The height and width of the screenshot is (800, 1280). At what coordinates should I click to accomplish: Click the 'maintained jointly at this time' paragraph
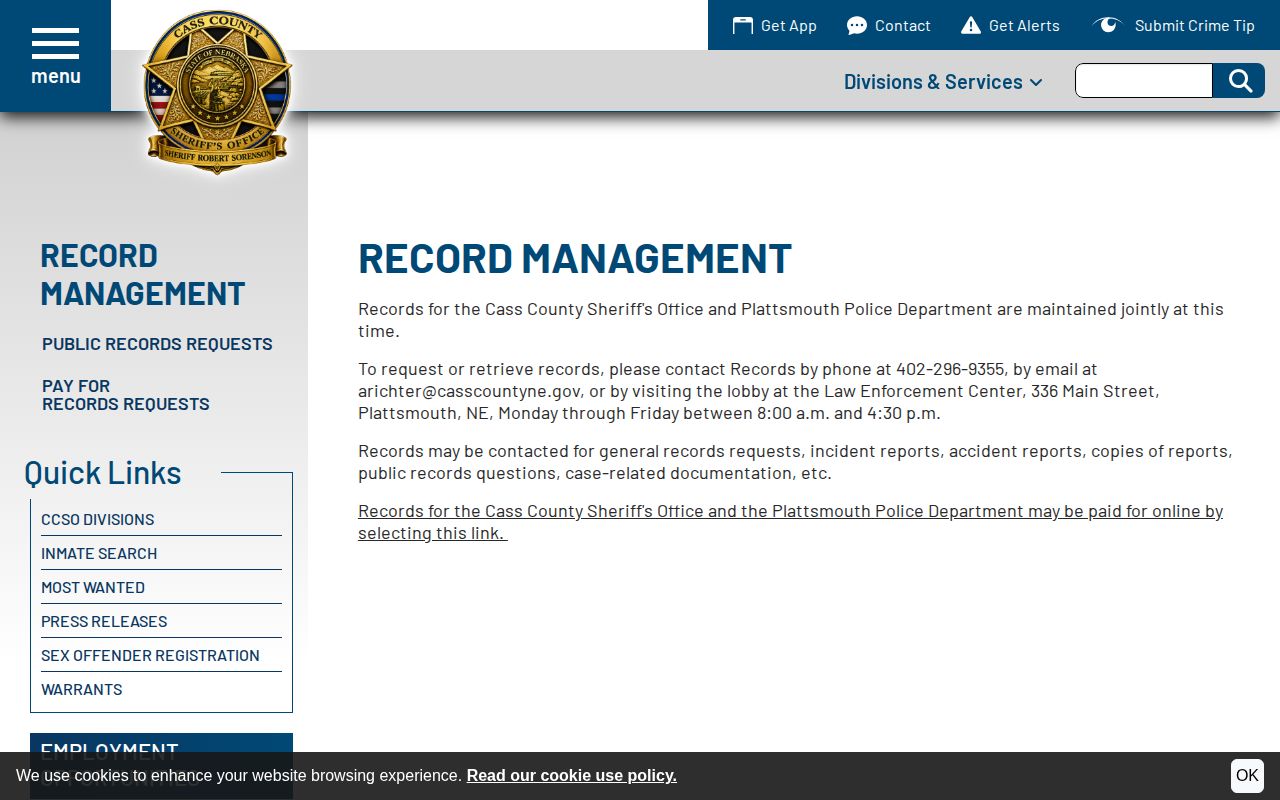coord(791,320)
